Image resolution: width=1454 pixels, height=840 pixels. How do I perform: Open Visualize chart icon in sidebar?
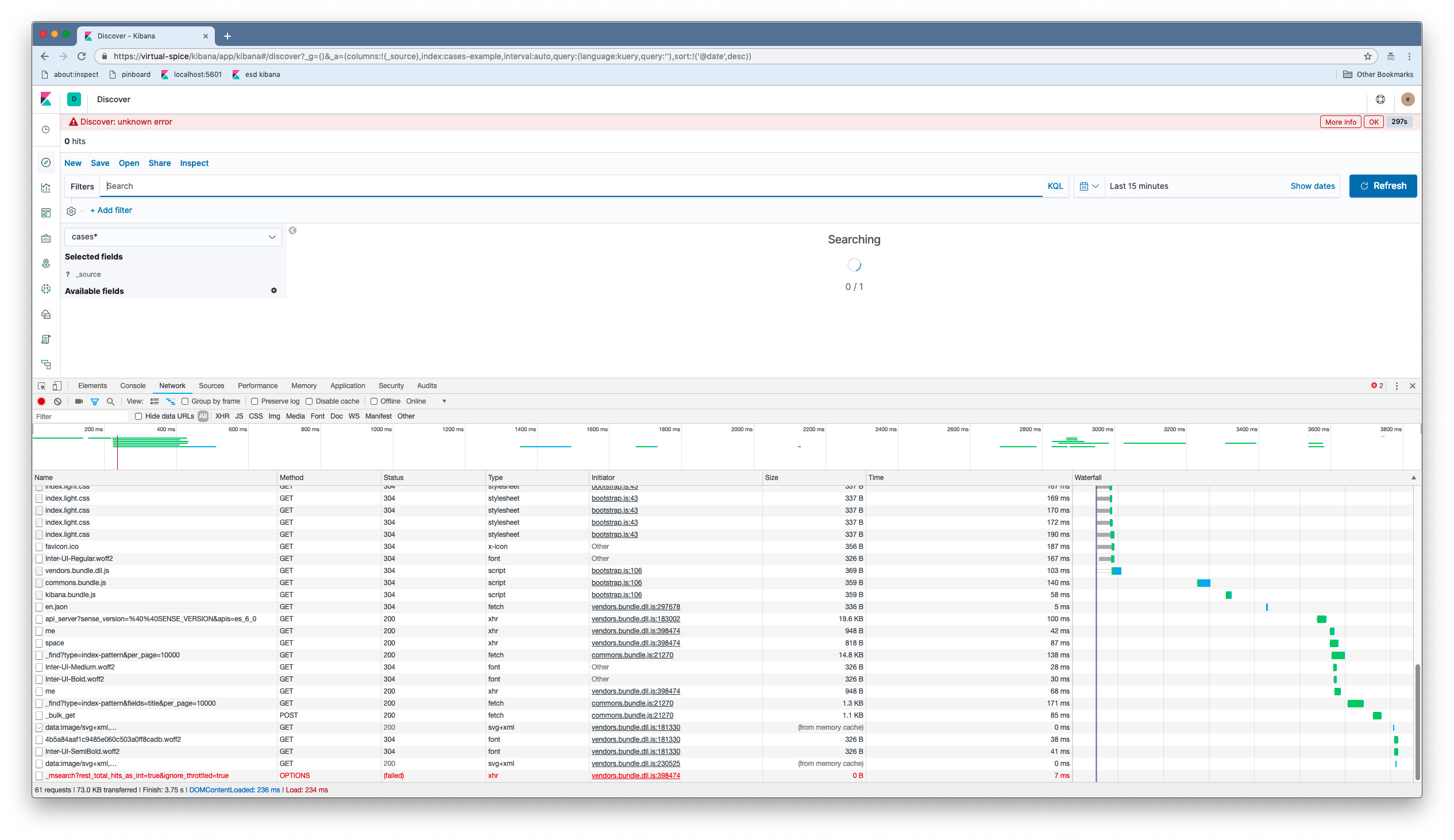pos(46,187)
